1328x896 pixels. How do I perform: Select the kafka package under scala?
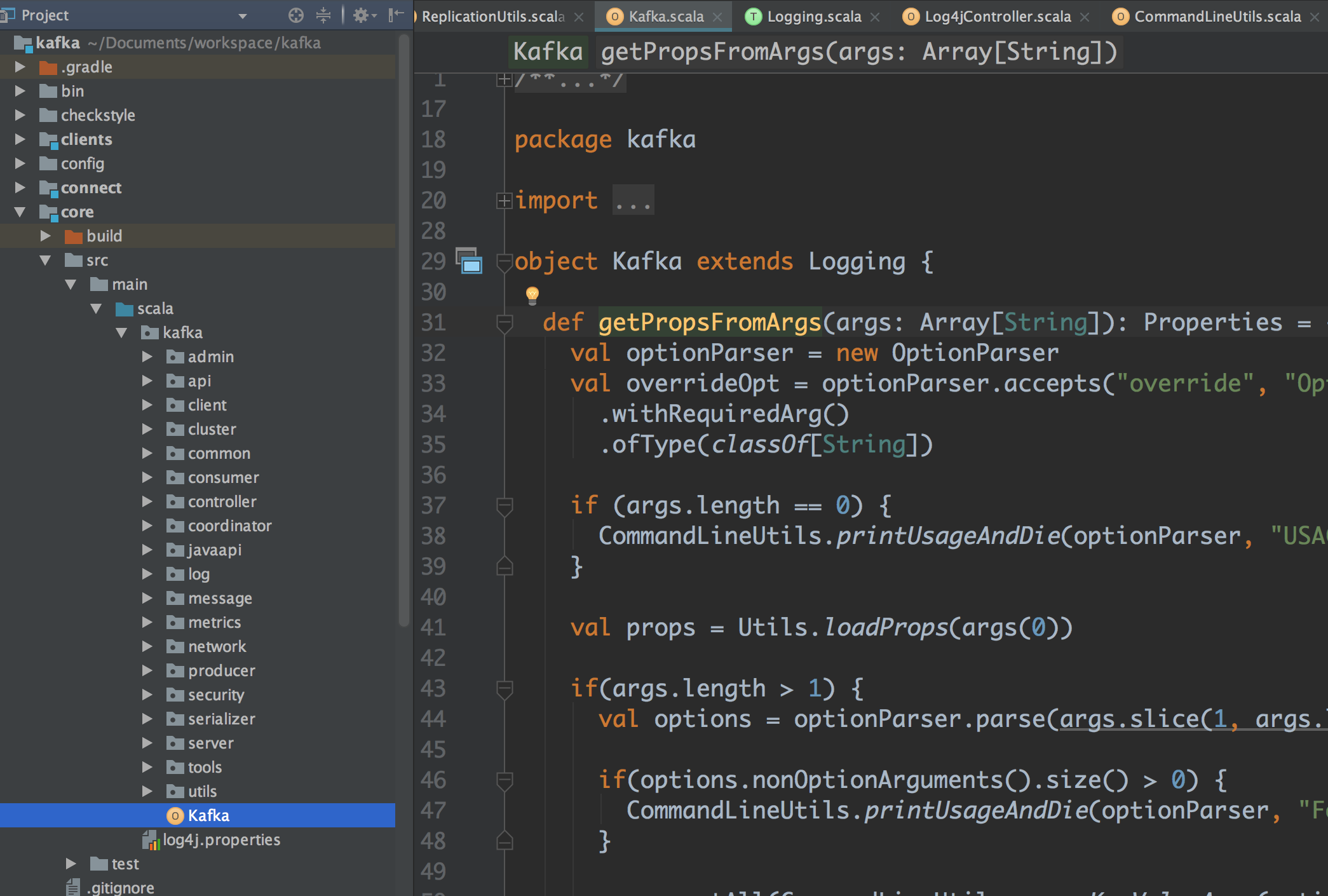click(x=198, y=332)
